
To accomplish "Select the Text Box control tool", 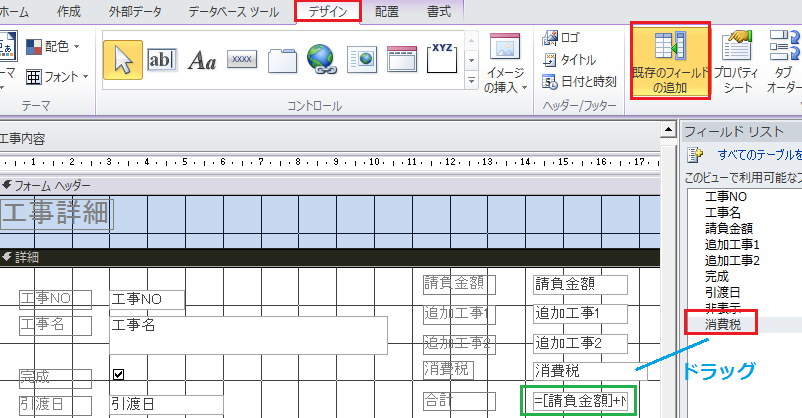I will pos(161,59).
